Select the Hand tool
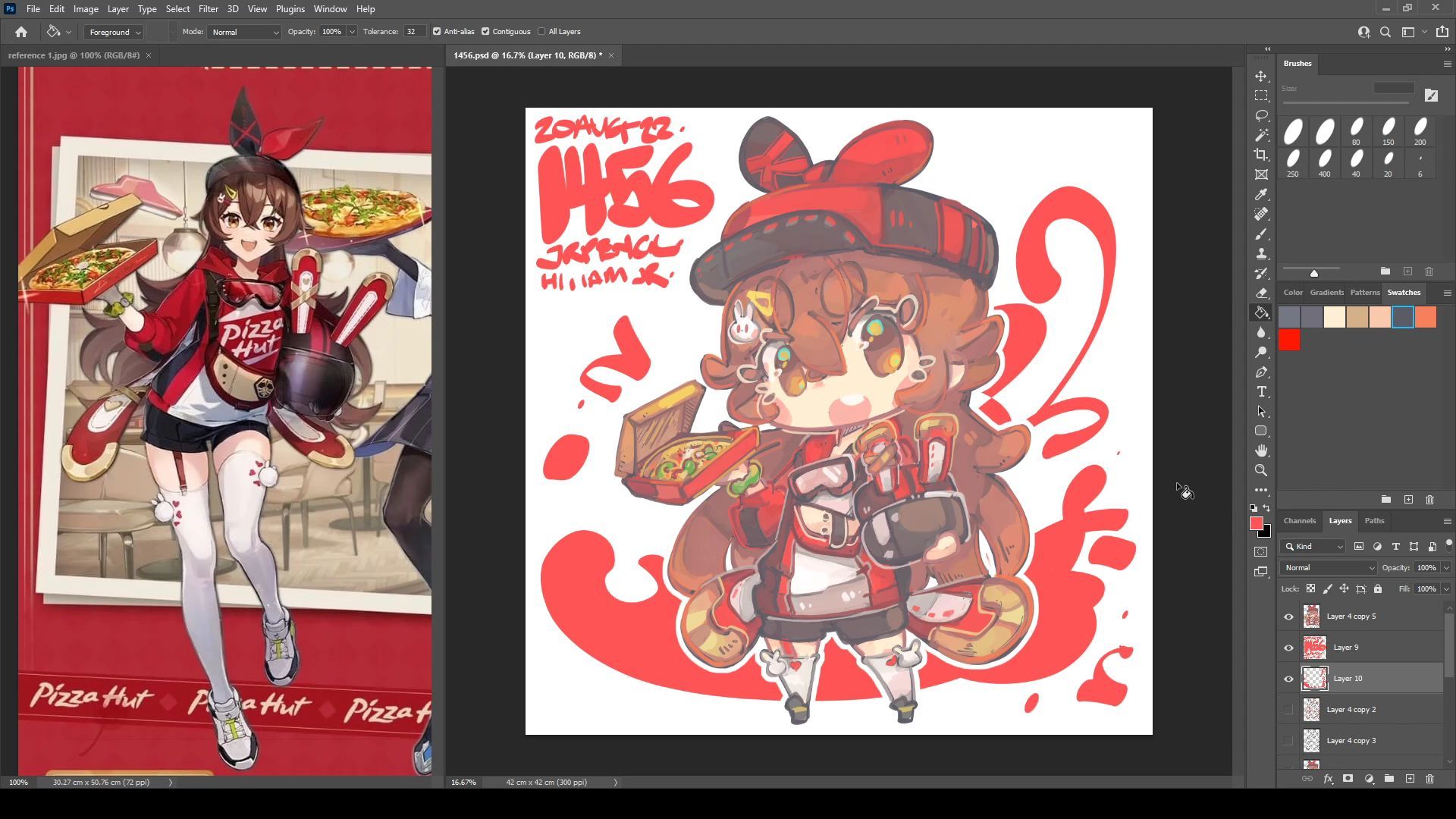Image resolution: width=1456 pixels, height=819 pixels. 1261,450
